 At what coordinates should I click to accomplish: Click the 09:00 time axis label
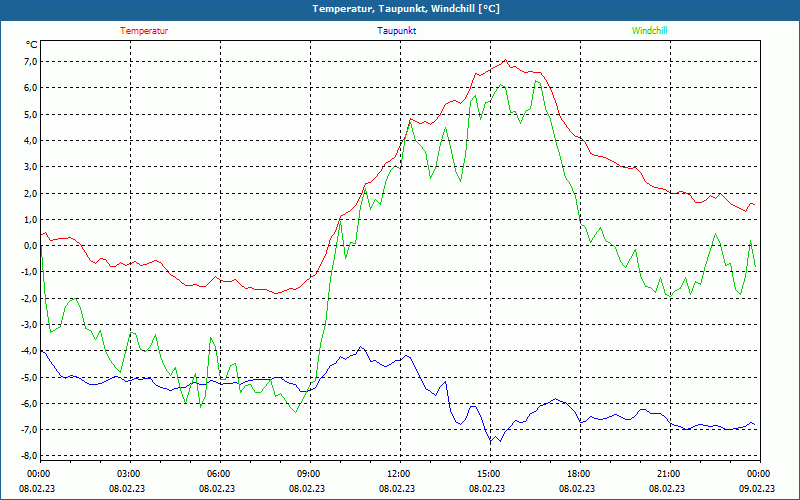coord(308,473)
